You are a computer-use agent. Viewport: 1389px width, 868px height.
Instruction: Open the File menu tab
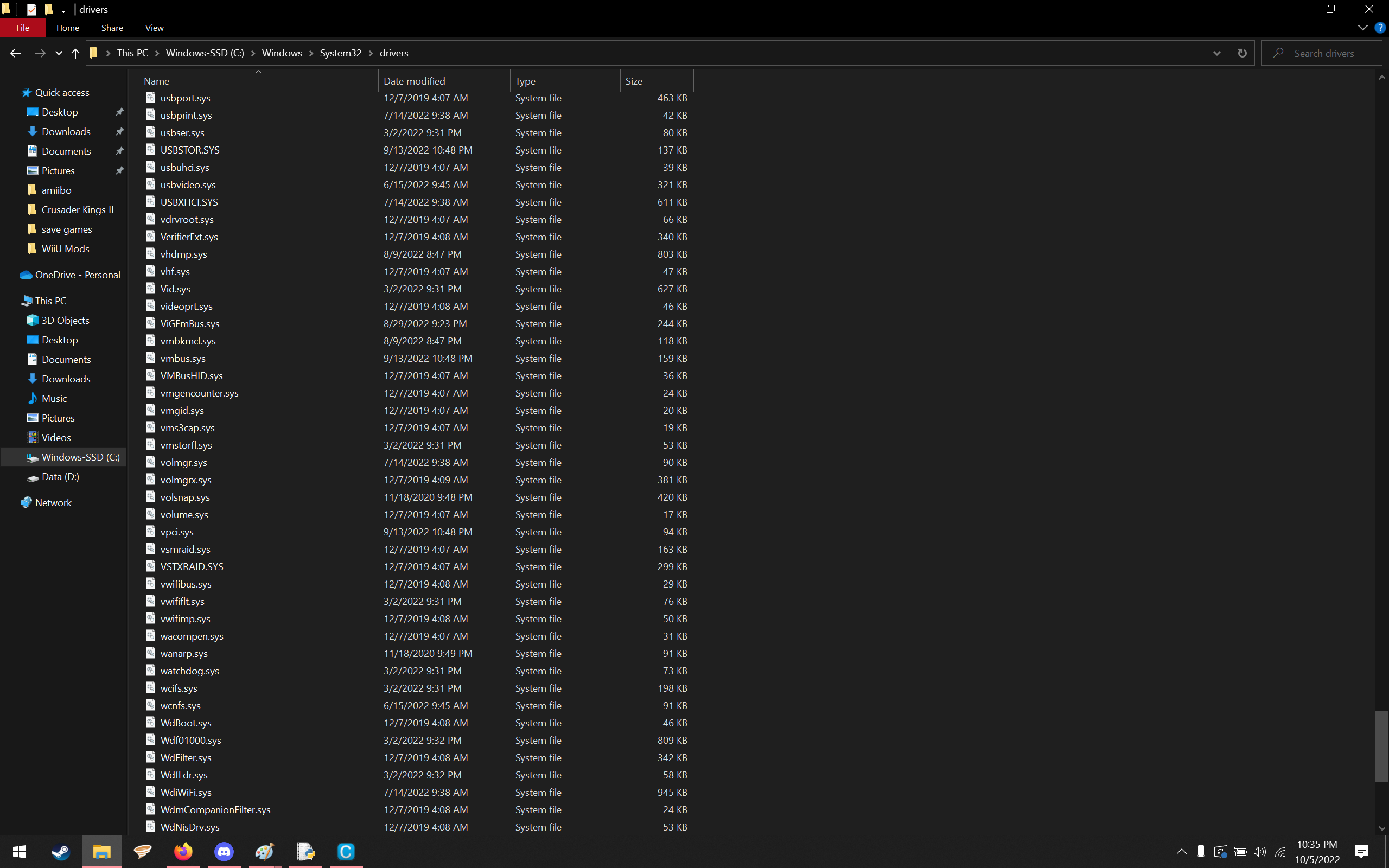(x=22, y=28)
